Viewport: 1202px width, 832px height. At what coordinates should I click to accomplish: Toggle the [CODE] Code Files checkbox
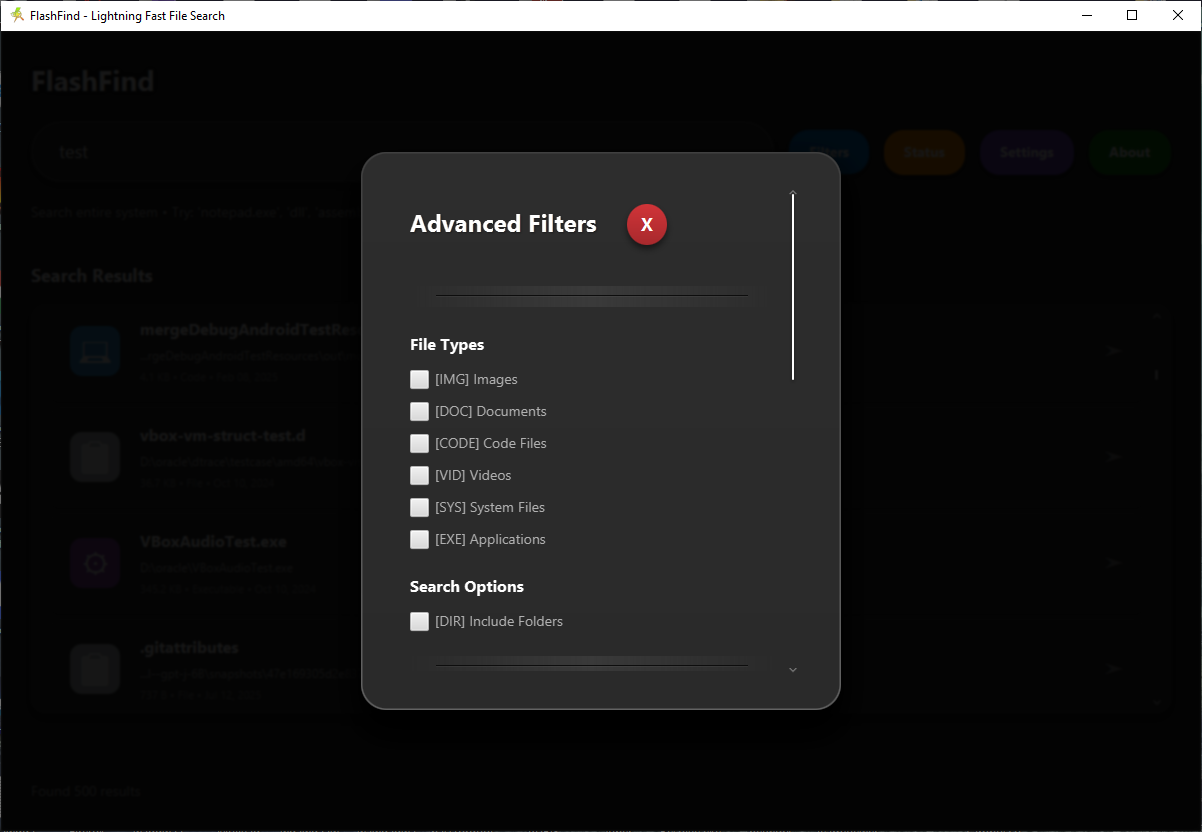point(419,444)
